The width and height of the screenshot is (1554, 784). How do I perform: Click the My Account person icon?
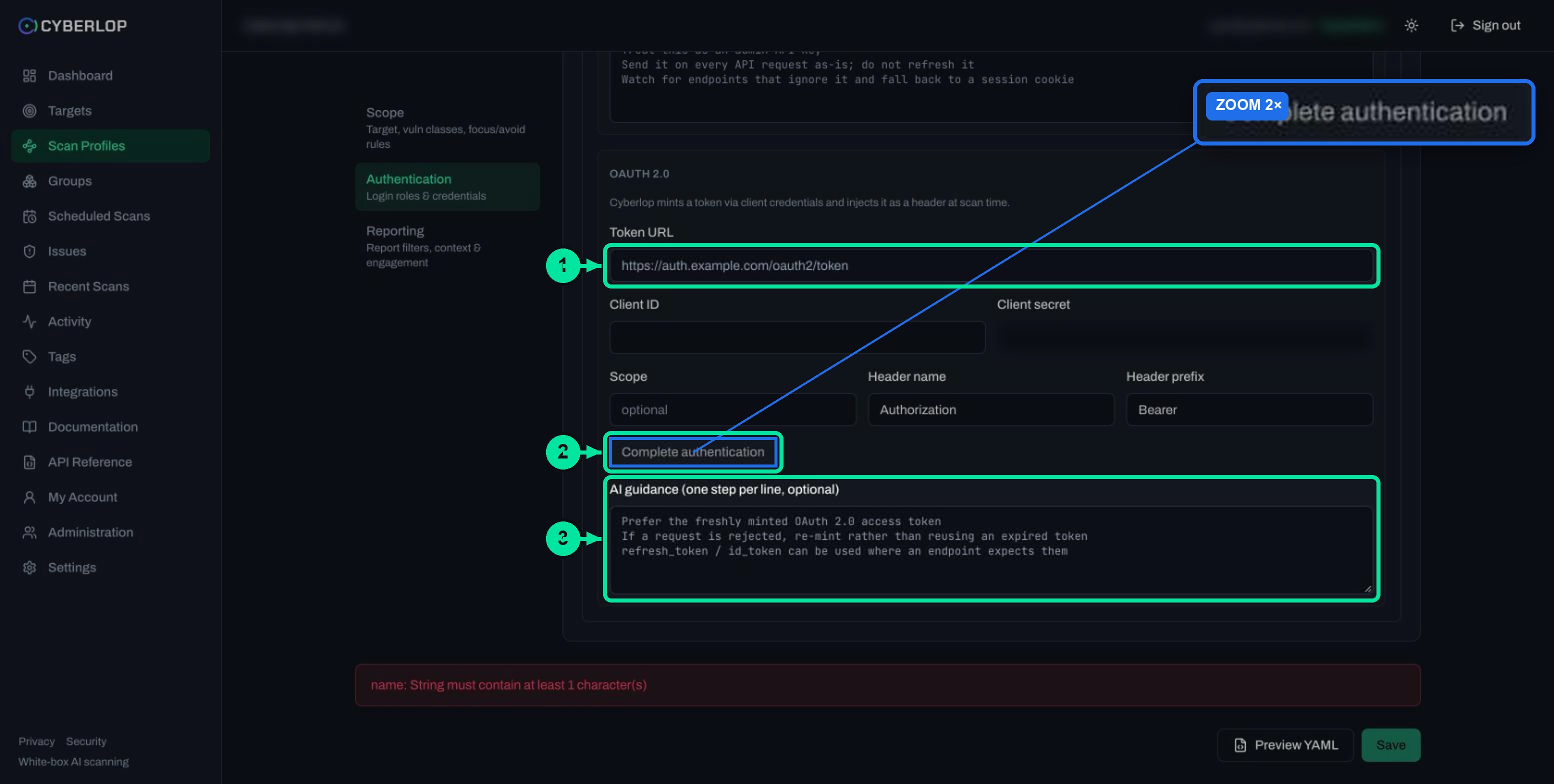pos(29,497)
